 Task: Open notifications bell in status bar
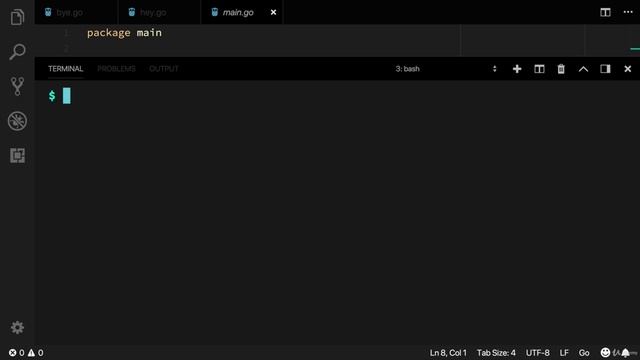coord(626,353)
